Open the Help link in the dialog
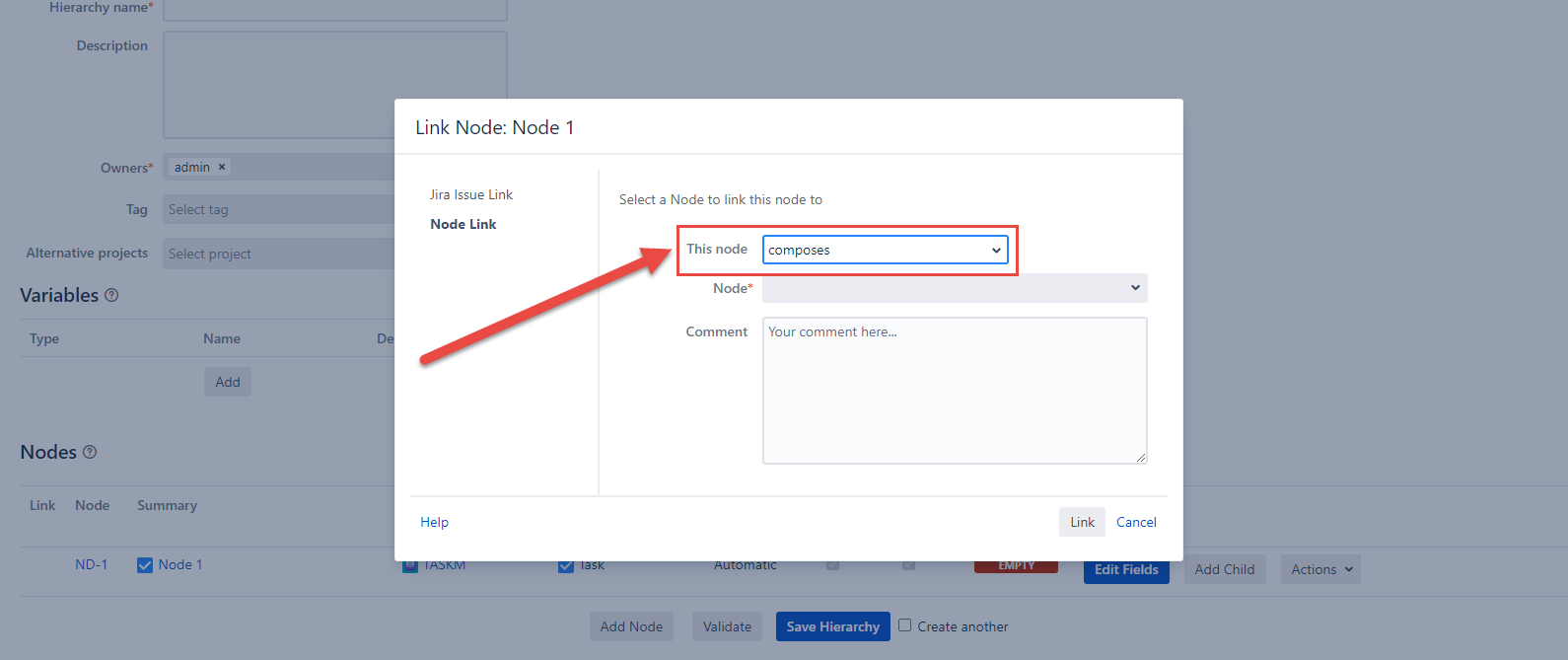The width and height of the screenshot is (1568, 660). pos(434,522)
